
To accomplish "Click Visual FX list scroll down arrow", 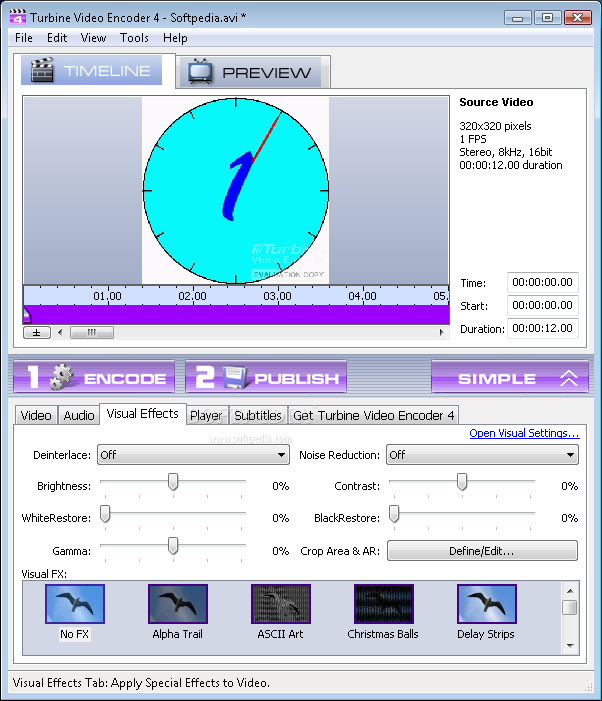I will click(570, 645).
